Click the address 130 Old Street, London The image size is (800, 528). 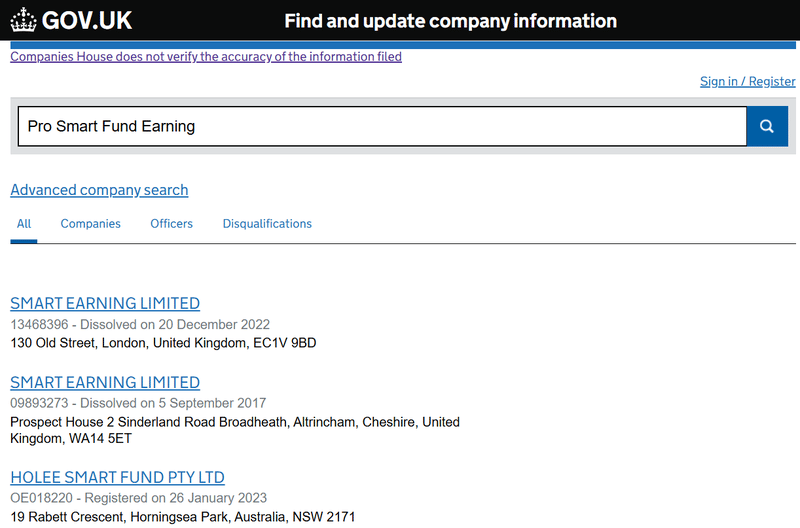click(x=163, y=343)
